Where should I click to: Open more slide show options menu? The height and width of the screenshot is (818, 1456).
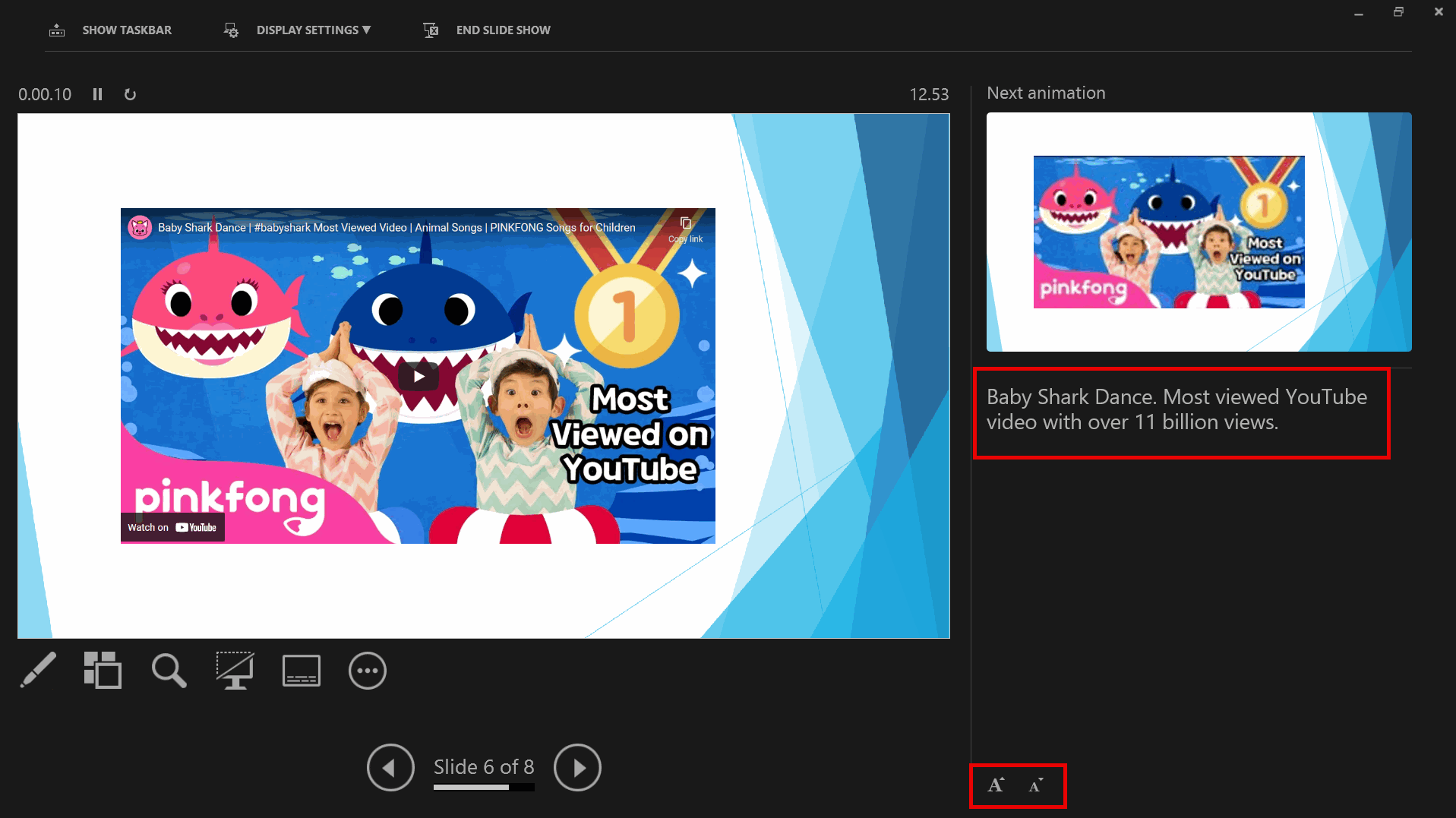point(368,671)
